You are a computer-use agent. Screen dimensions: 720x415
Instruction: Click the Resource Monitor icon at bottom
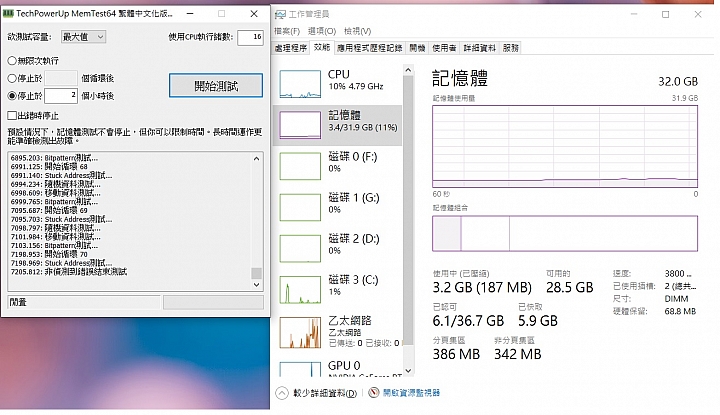(x=374, y=393)
